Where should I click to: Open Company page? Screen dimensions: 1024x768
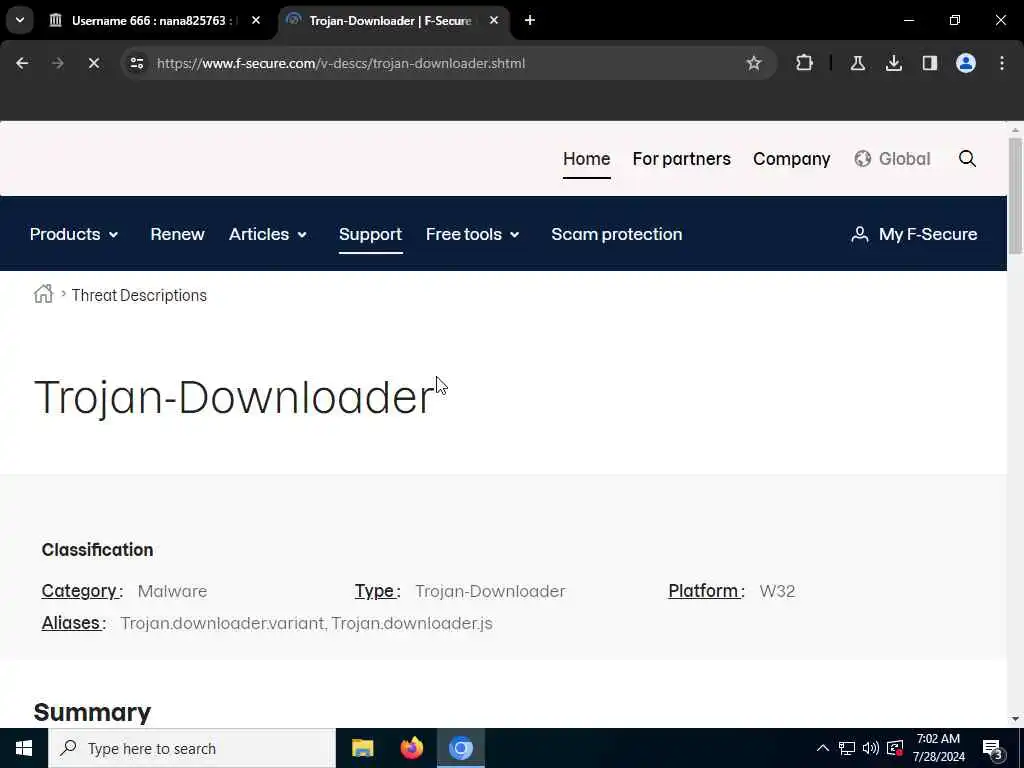792,159
